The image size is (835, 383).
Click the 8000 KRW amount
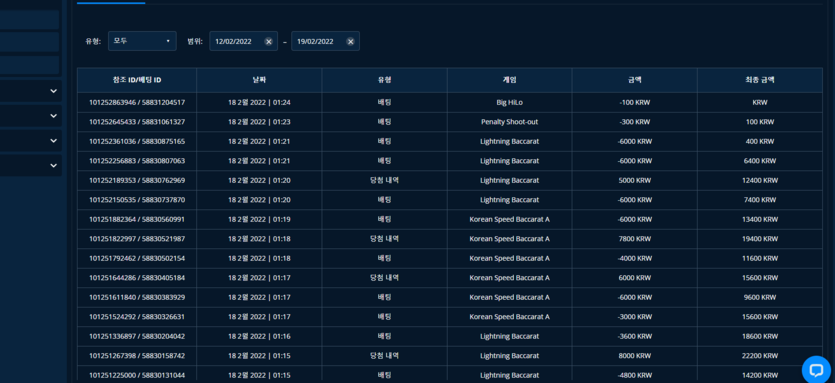[635, 355]
